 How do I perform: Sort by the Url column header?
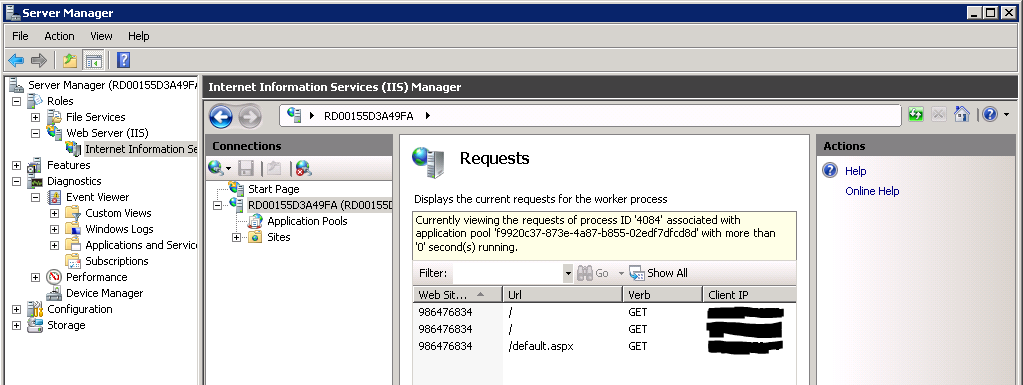(562, 295)
